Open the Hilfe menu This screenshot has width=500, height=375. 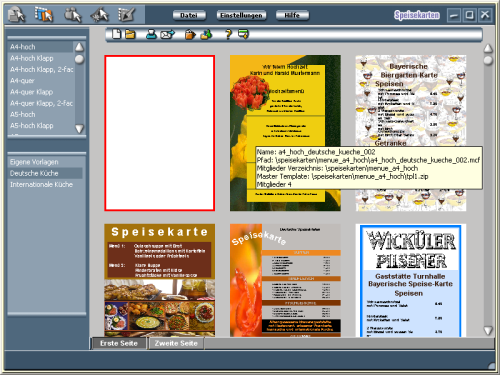292,15
